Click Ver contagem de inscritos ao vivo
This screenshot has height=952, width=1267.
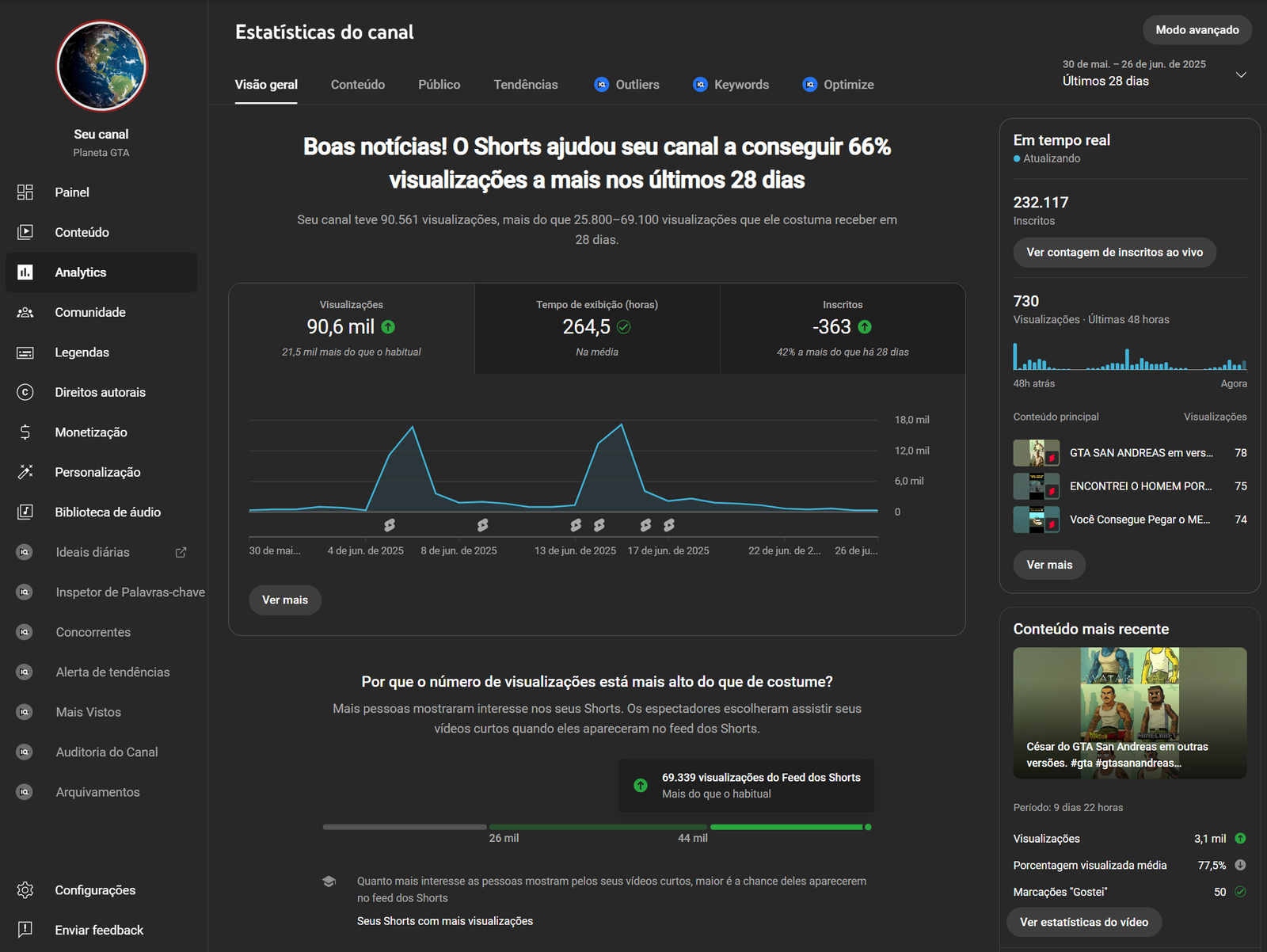pyautogui.click(x=1115, y=253)
